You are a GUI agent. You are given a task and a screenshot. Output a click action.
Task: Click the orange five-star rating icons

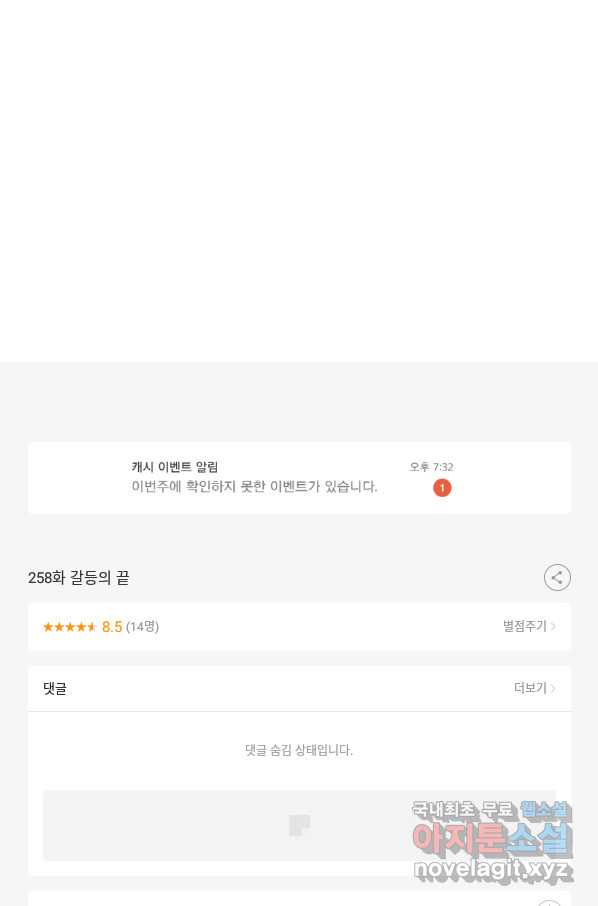(x=69, y=627)
